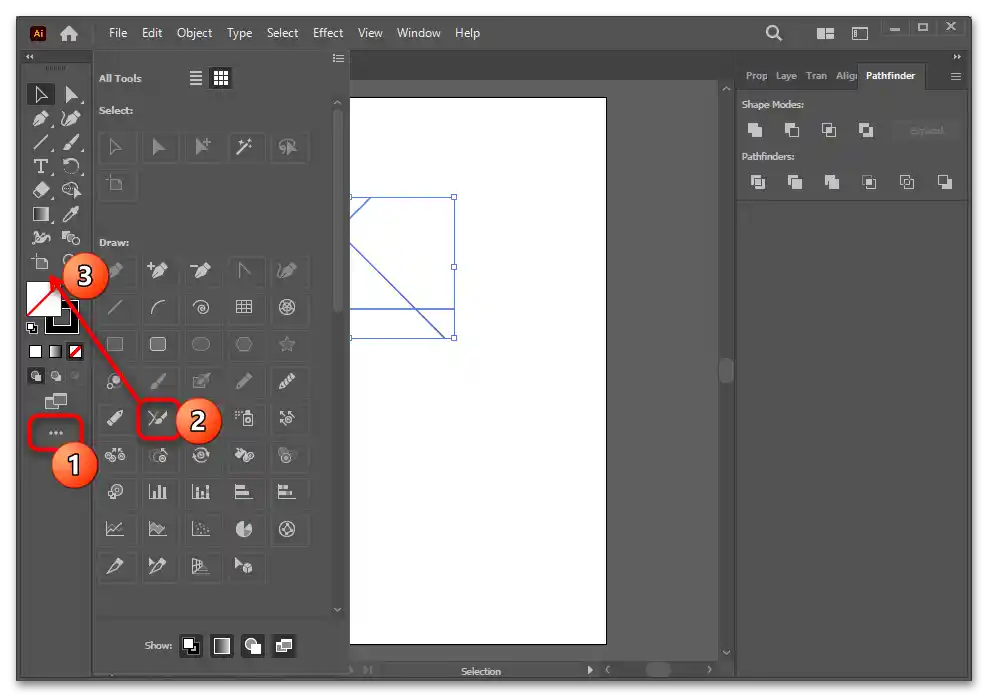Screen dimensions: 988x697
Task: Set the None fill mode in the toolbar
Action: [76, 352]
